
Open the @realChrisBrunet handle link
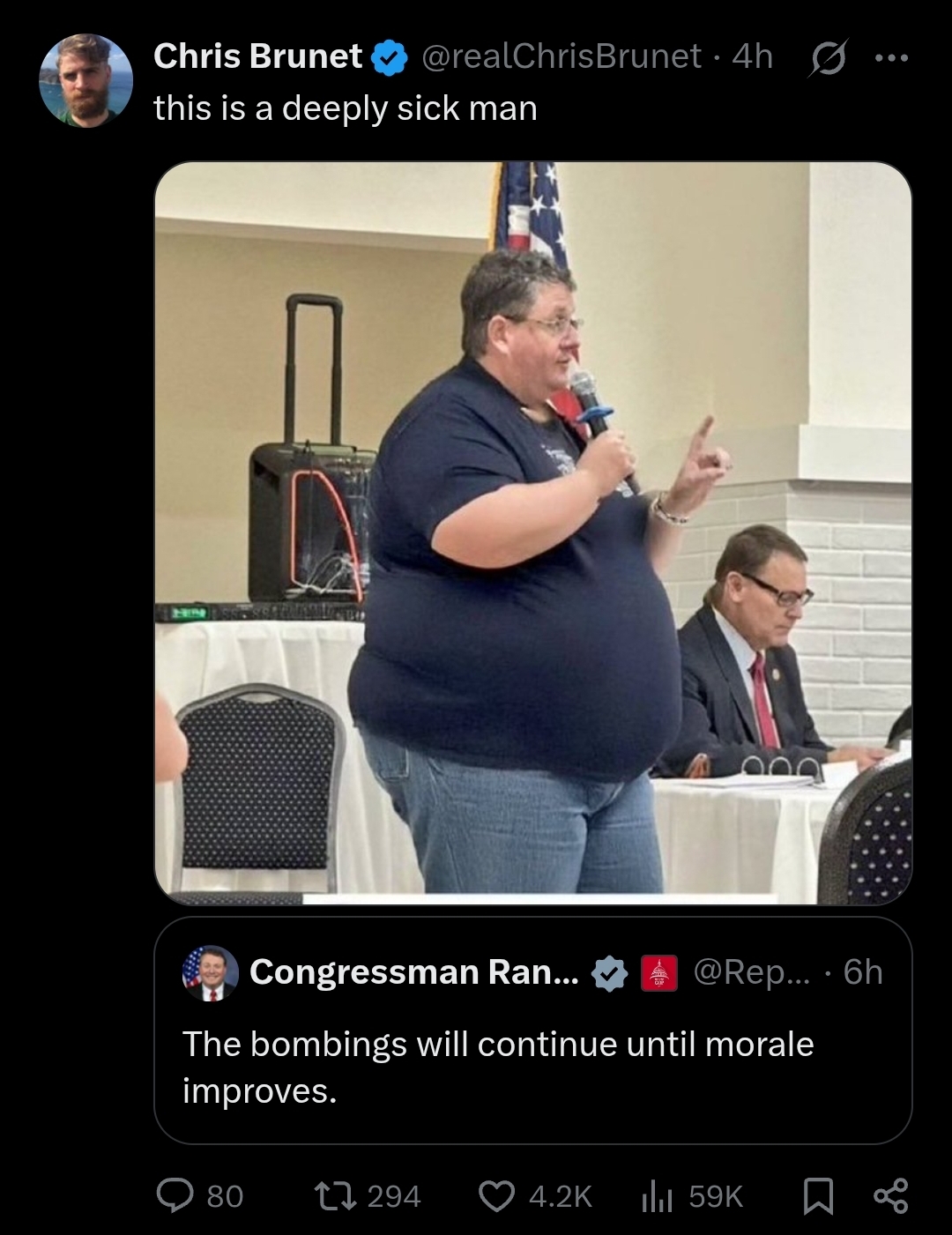[562, 56]
